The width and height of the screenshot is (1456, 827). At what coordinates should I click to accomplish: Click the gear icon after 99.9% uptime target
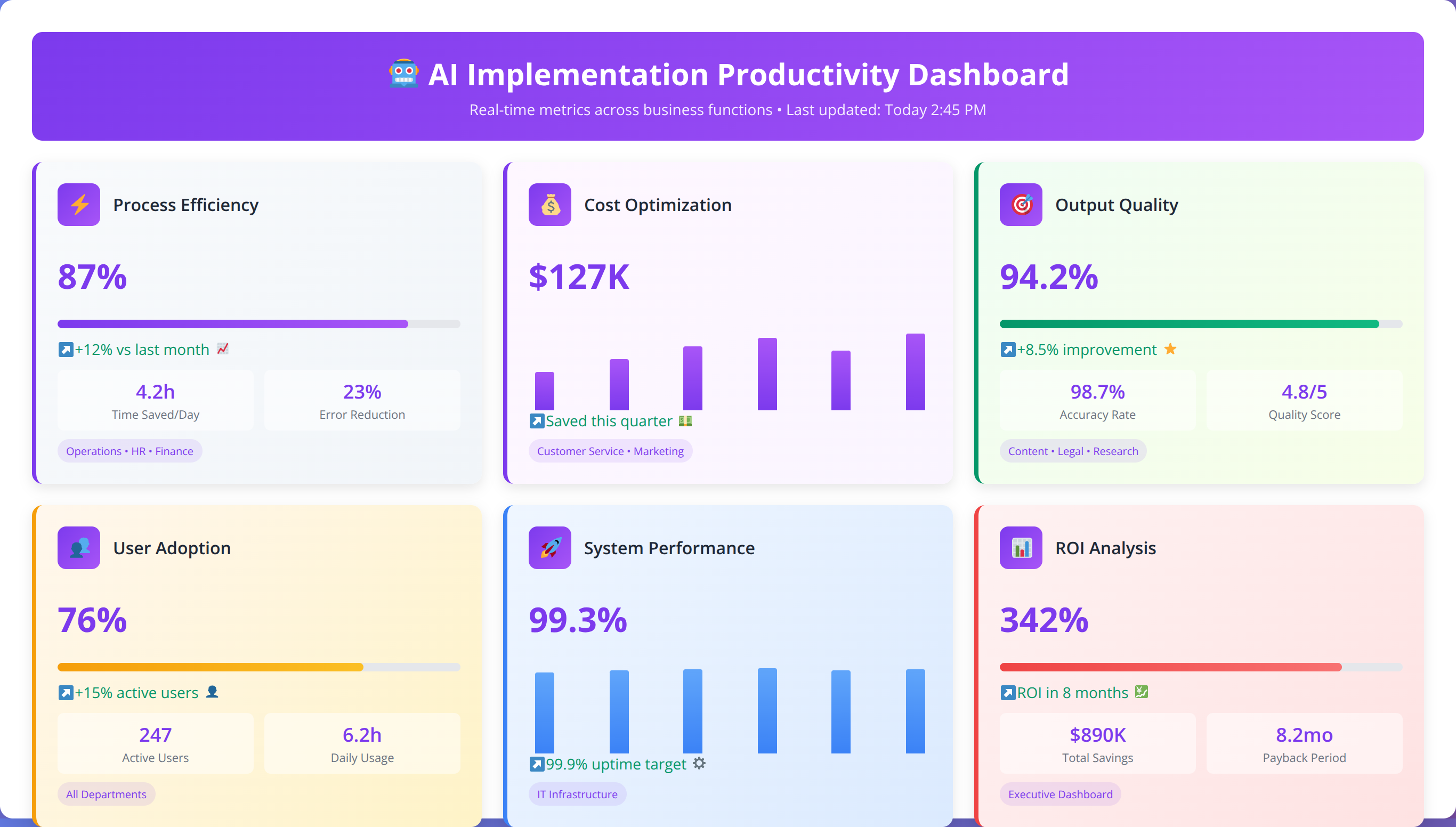[699, 764]
